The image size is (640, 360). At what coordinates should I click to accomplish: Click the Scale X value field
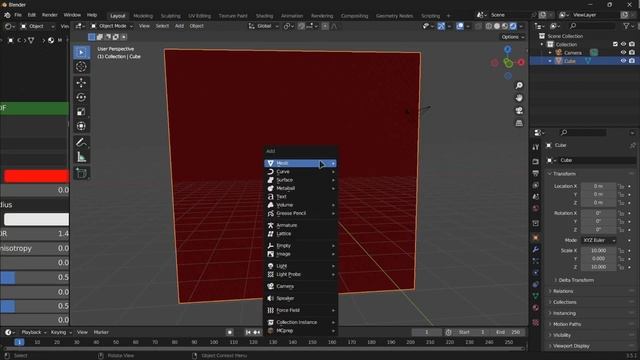(x=598, y=251)
